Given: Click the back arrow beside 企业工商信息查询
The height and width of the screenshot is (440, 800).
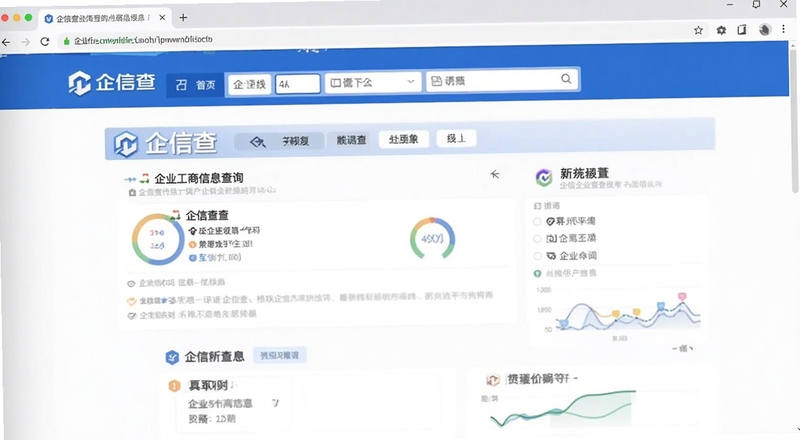Looking at the screenshot, I should 495,175.
